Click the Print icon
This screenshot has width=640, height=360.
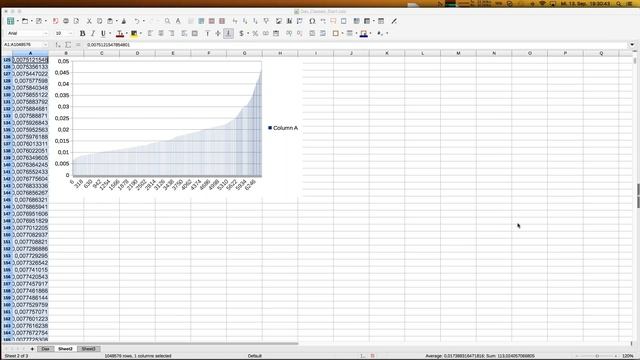click(66, 21)
